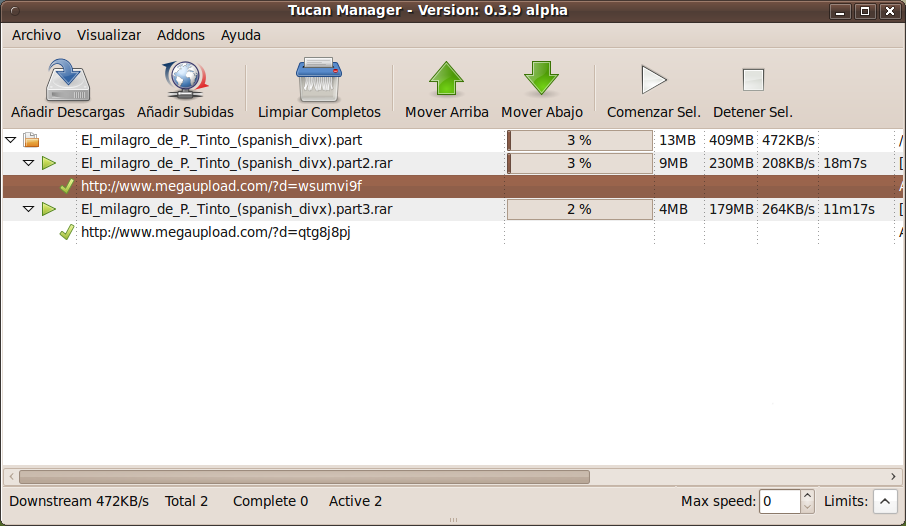This screenshot has width=906, height=526.
Task: Click the scrollbar right arrow
Action: coord(893,477)
